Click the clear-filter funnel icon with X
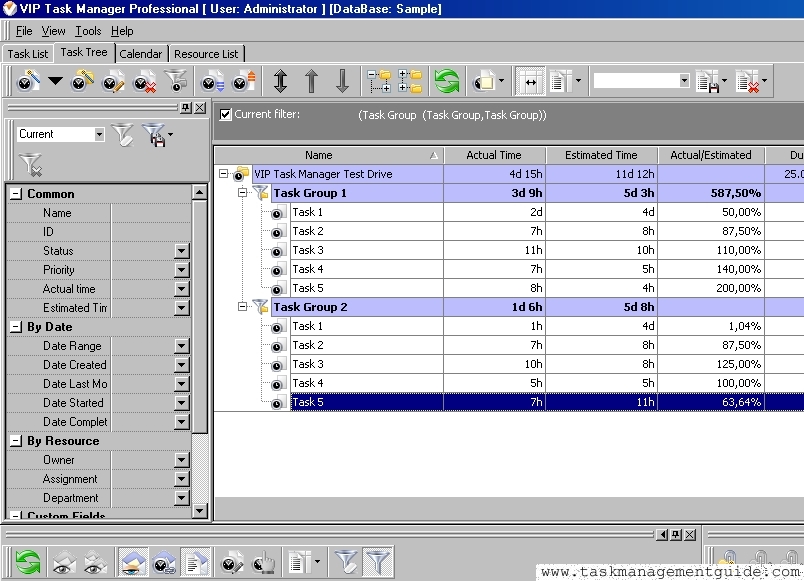 click(30, 165)
